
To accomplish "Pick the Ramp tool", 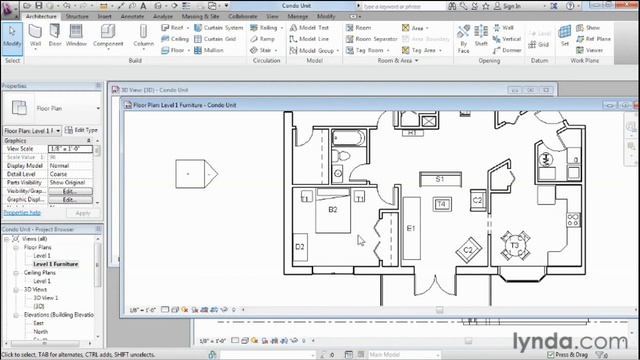I will click(x=262, y=39).
